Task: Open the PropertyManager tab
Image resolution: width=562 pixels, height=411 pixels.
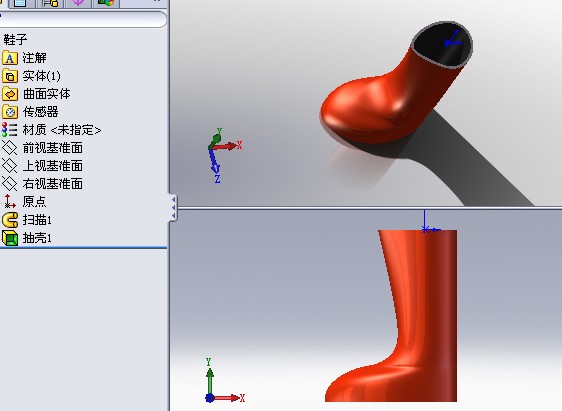Action: pos(21,3)
